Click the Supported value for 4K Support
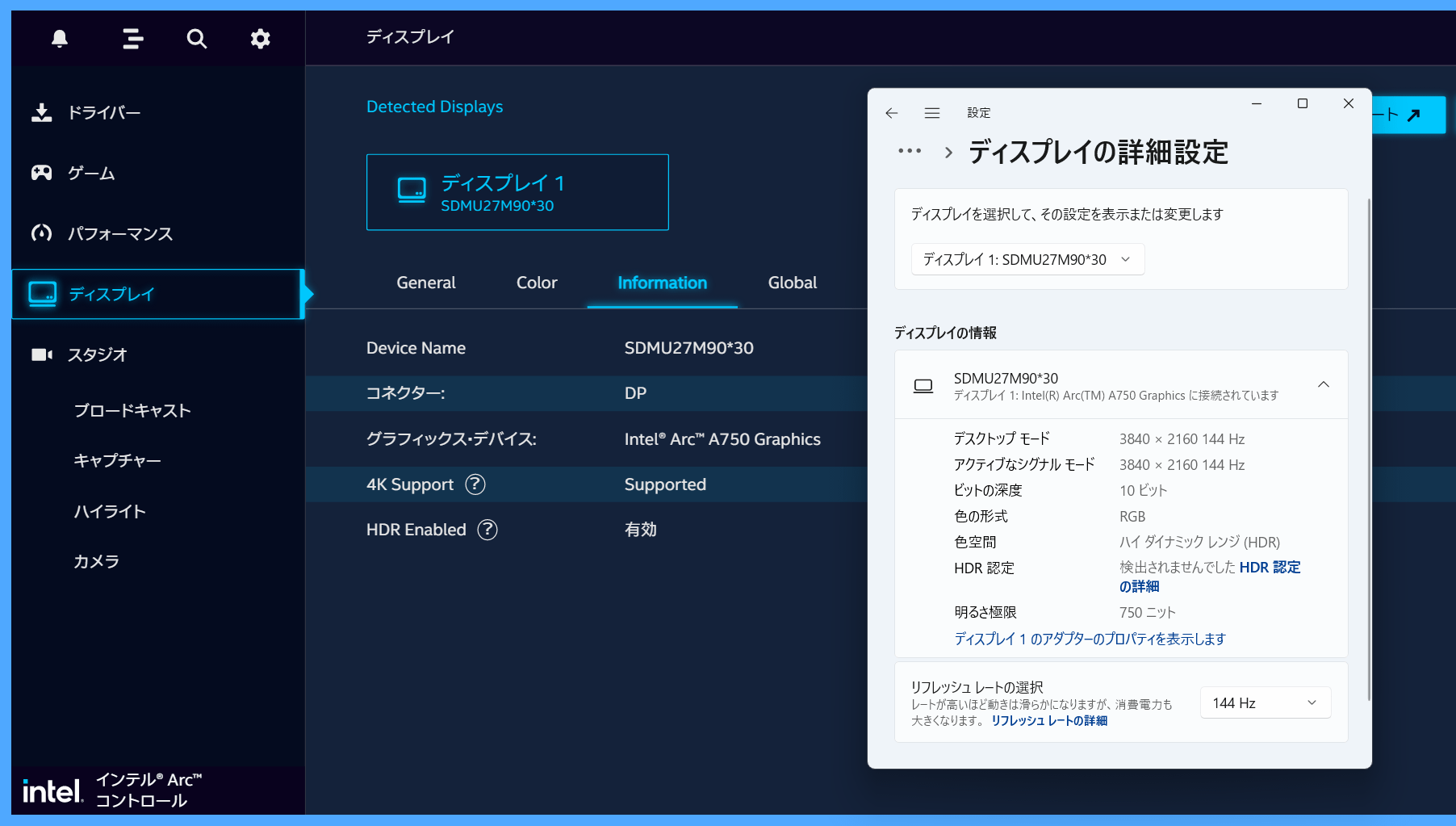 click(665, 484)
